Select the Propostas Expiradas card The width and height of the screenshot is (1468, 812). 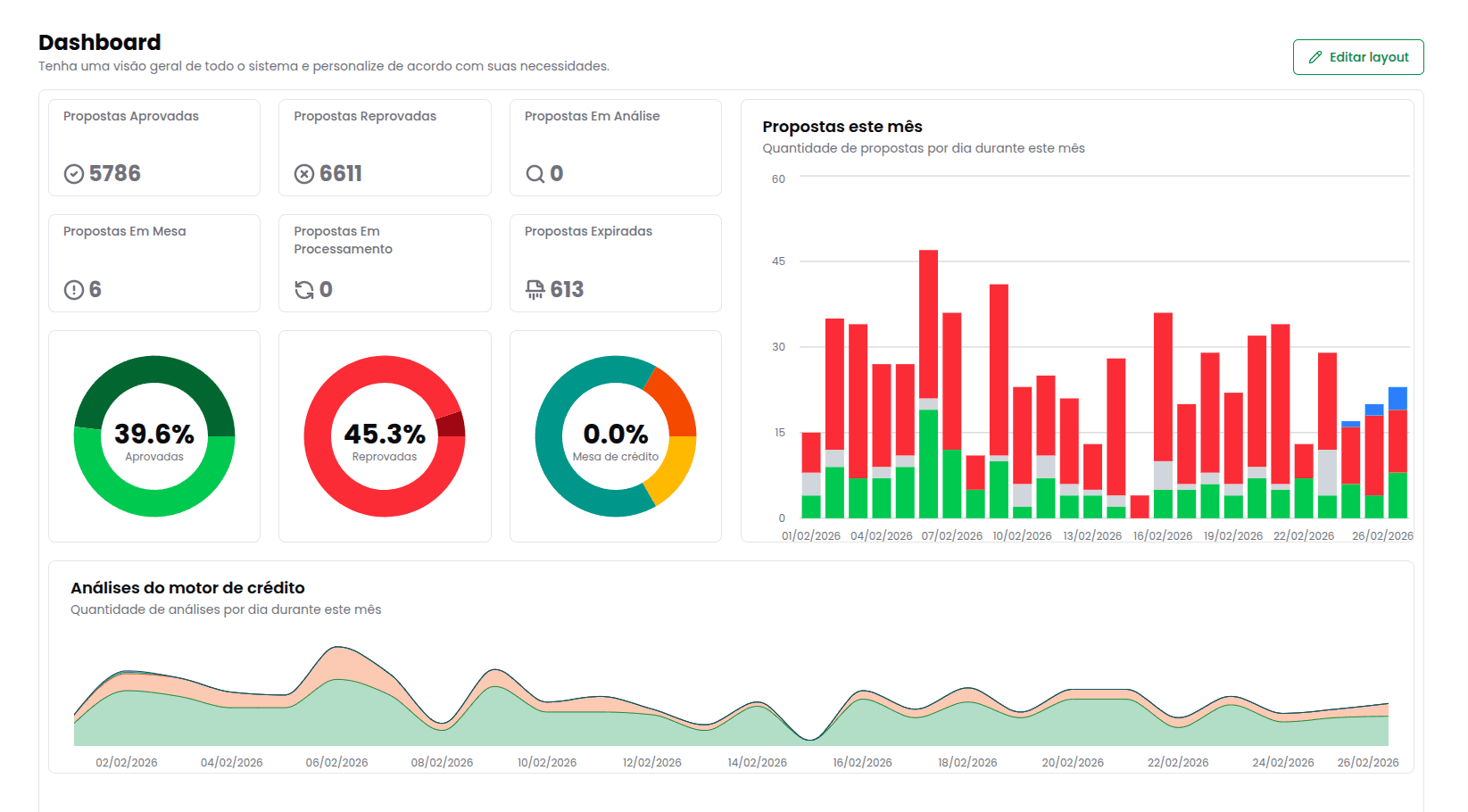(615, 263)
